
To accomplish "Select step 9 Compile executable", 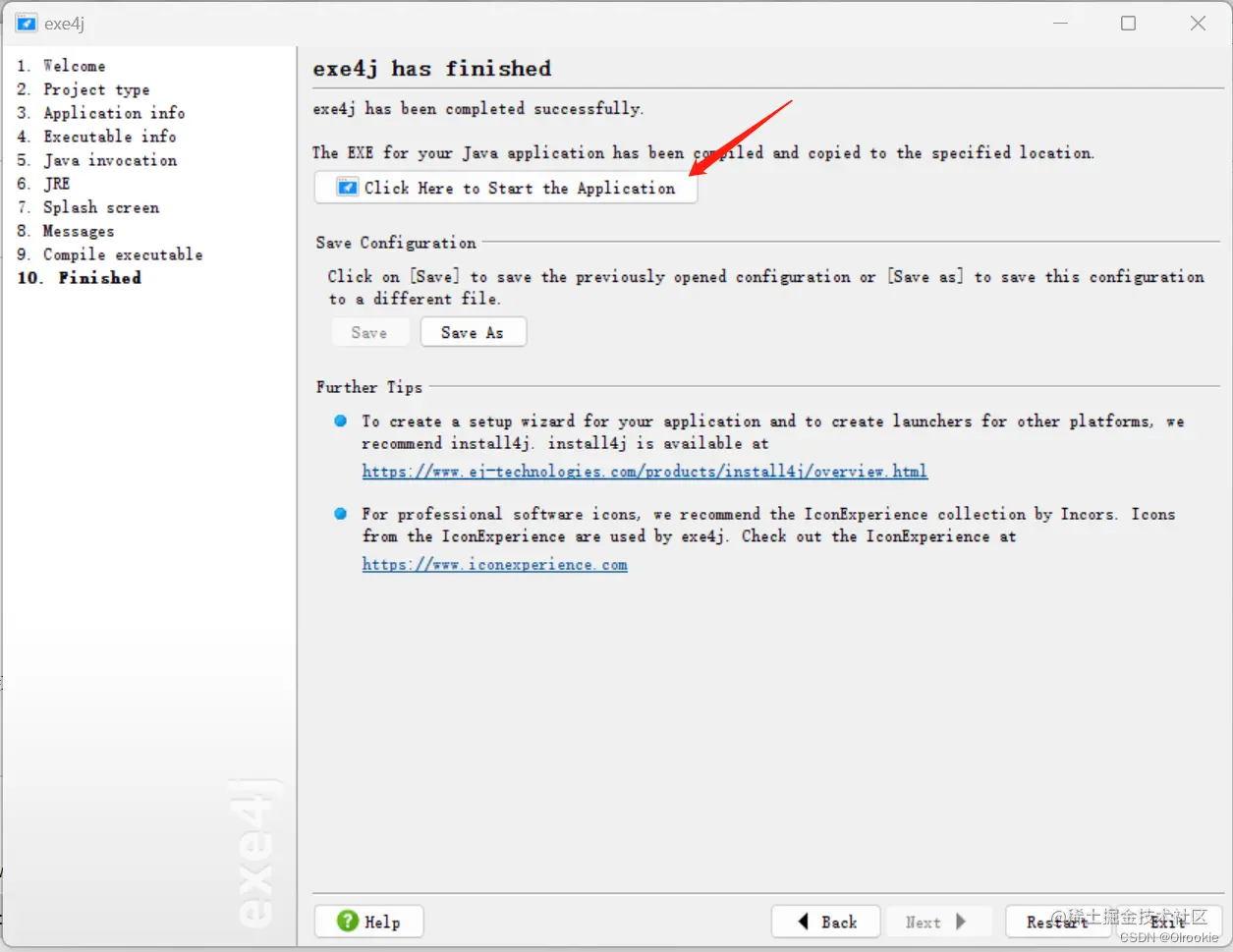I will coord(110,254).
